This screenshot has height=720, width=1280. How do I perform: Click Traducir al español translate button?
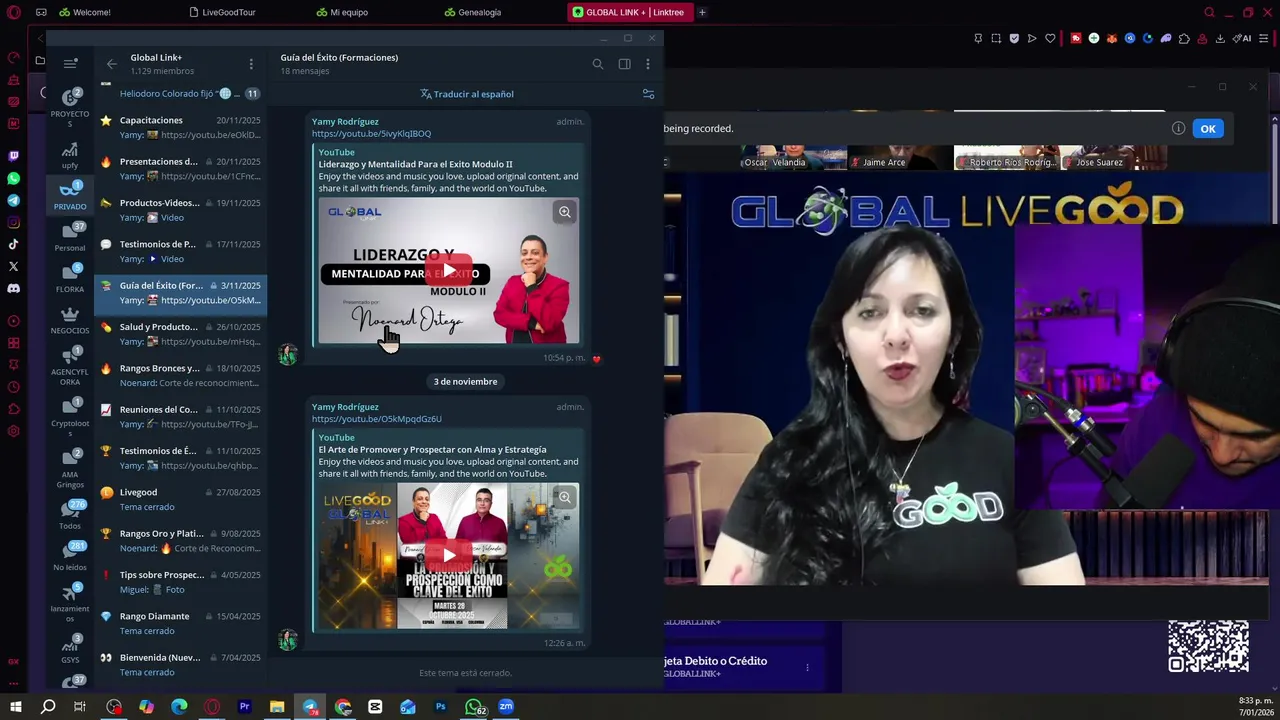click(467, 94)
